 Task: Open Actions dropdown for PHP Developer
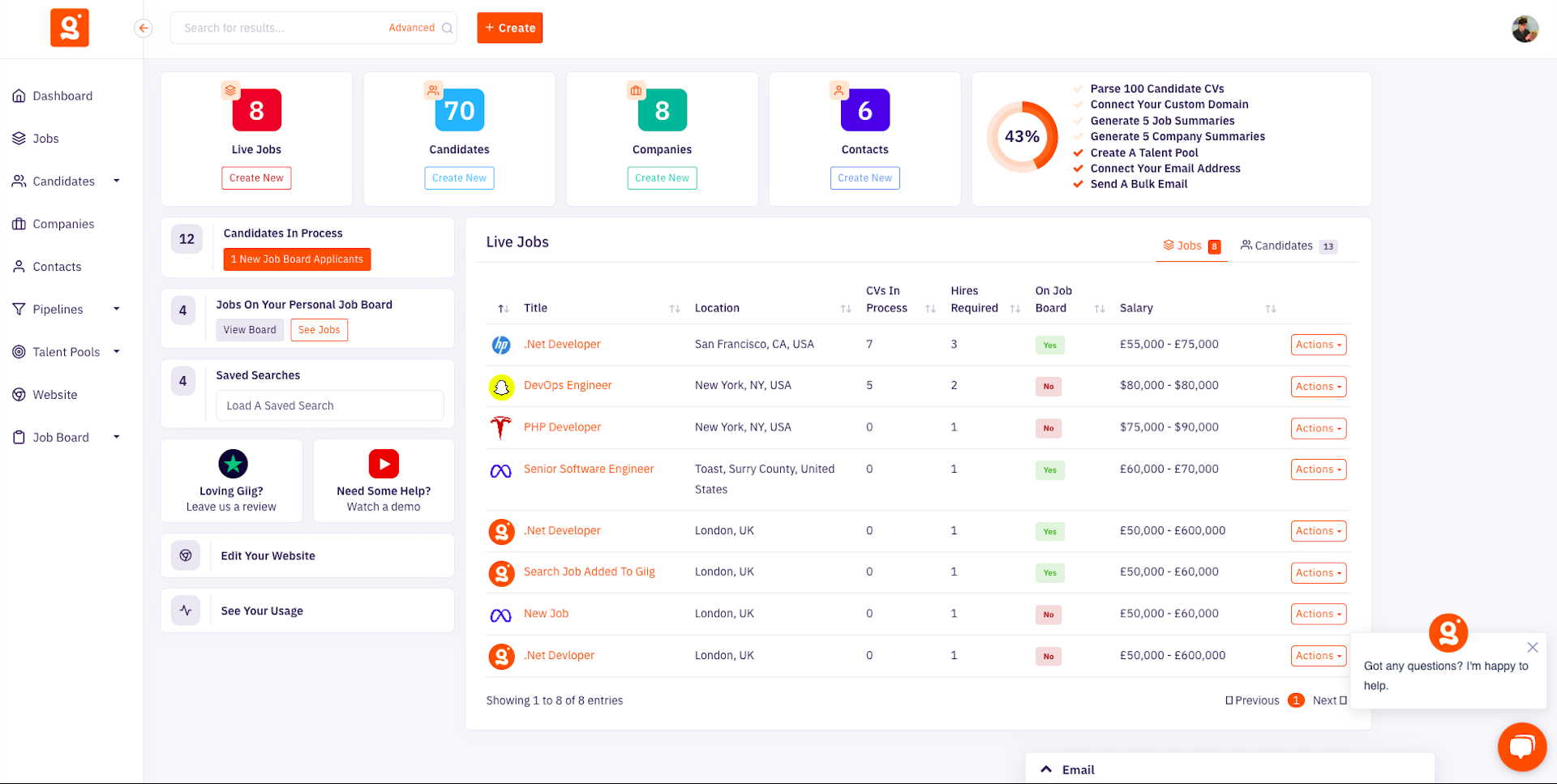pyautogui.click(x=1319, y=428)
